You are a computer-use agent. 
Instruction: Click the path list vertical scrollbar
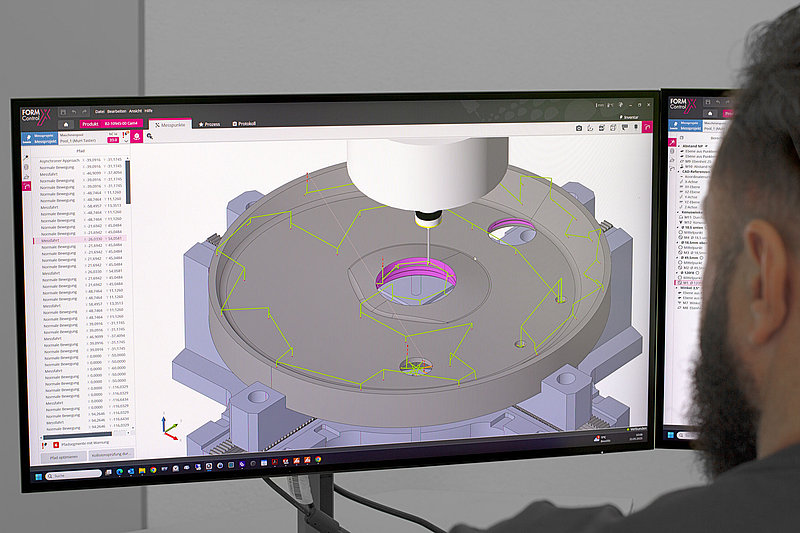[x=128, y=182]
